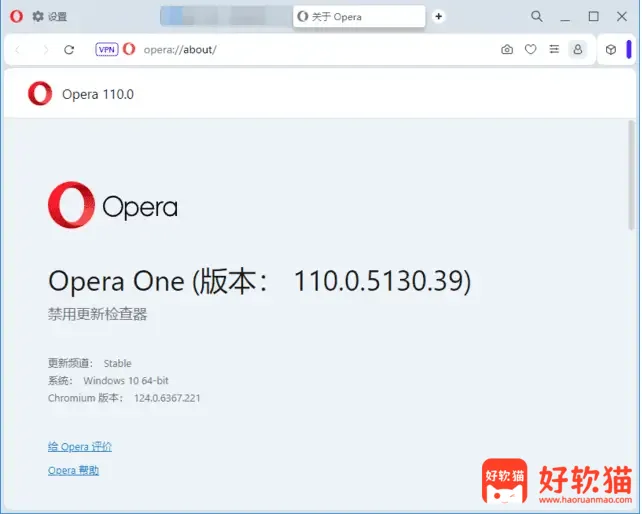
Task: Click the Windows 10 64-bit text
Action: (x=126, y=380)
